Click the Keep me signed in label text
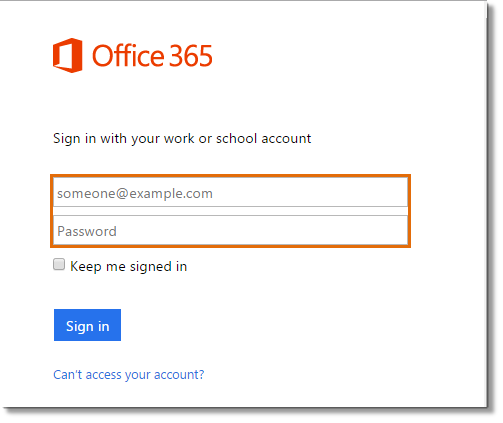Screen dimensions: 503x423 (128, 266)
